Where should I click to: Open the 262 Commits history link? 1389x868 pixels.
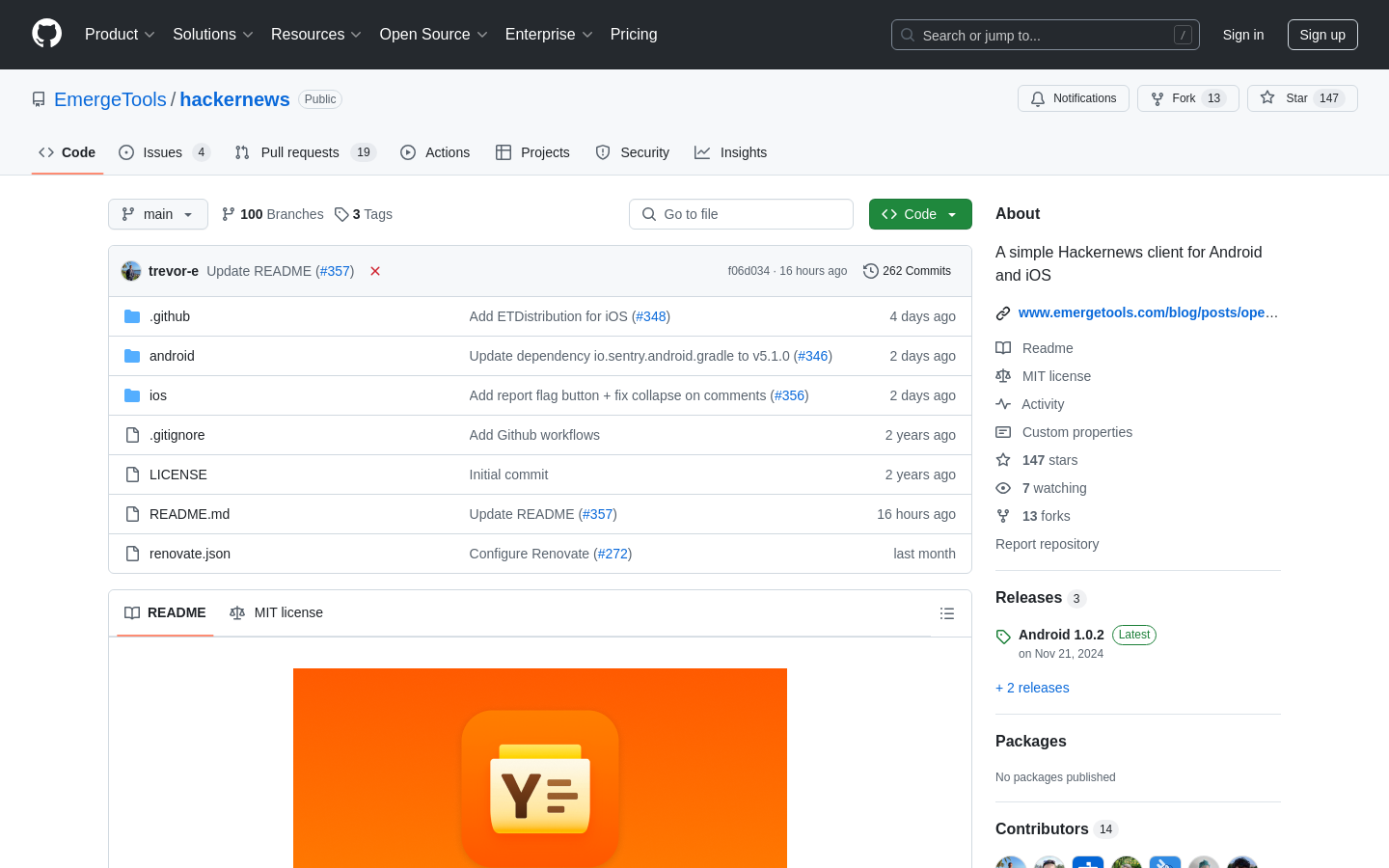click(908, 271)
